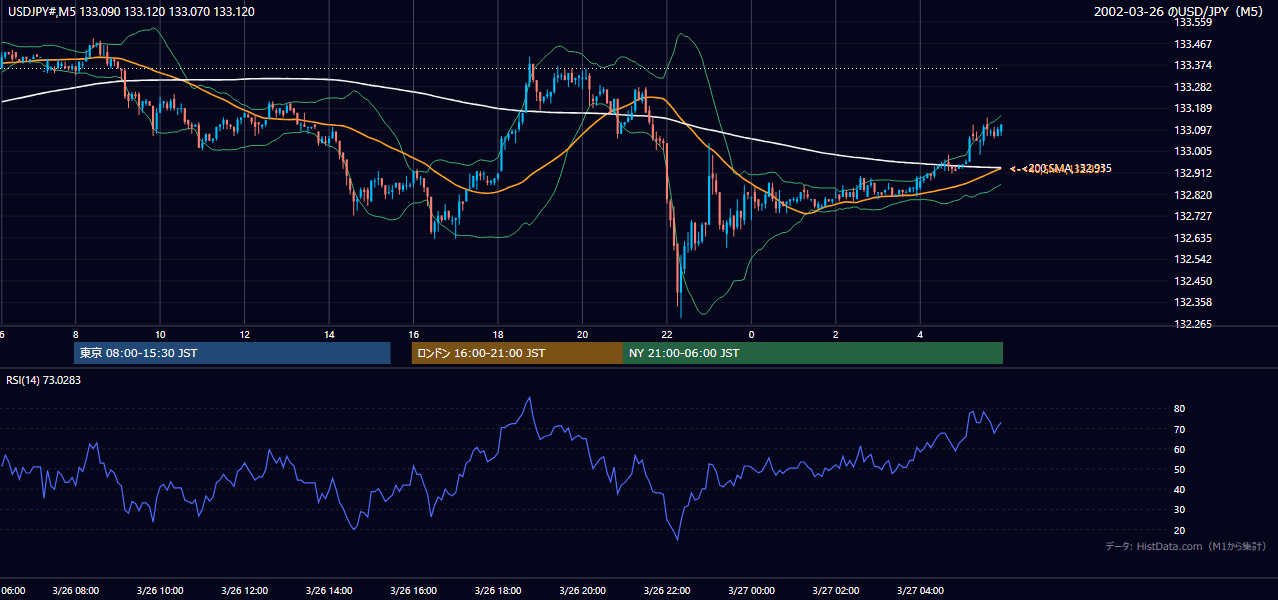Viewport: 1278px width, 600px height.
Task: Click the 3/26 16:00 bottom time label
Action: 414,590
